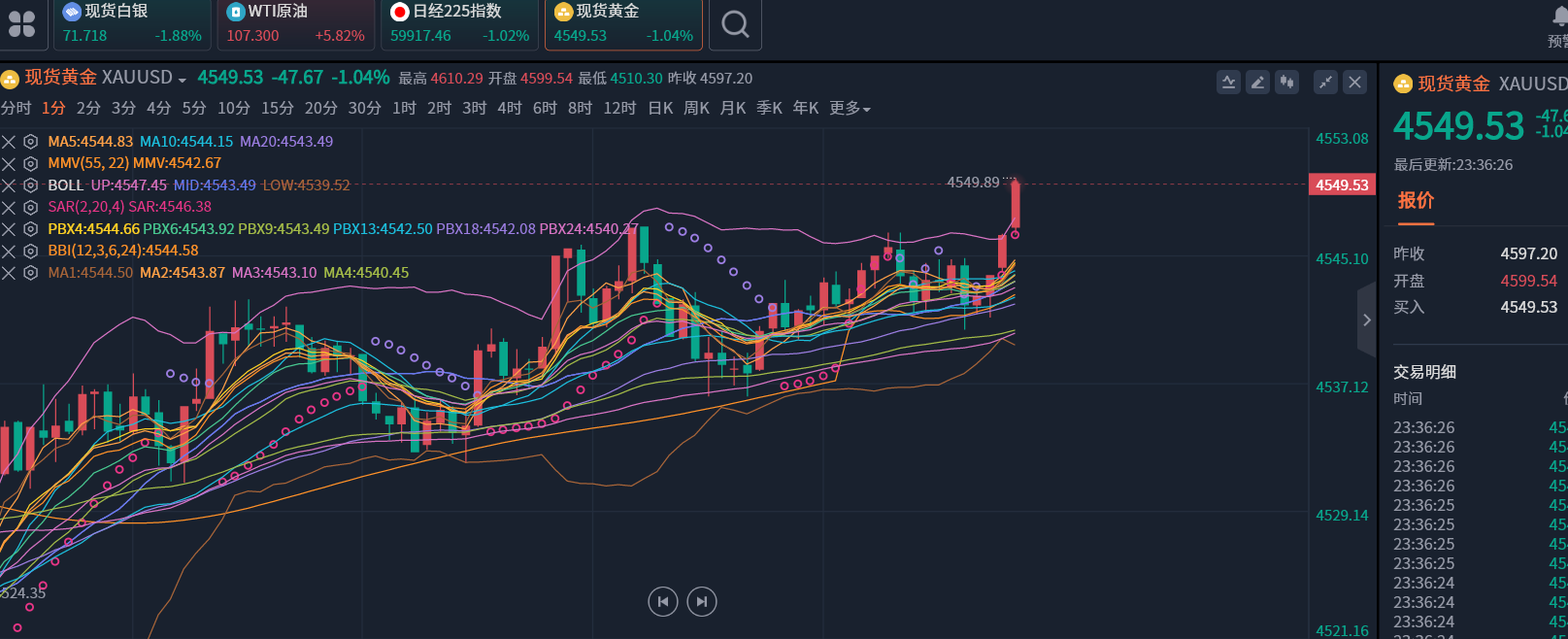
Task: Open the four-square apps grid icon
Action: (21, 23)
